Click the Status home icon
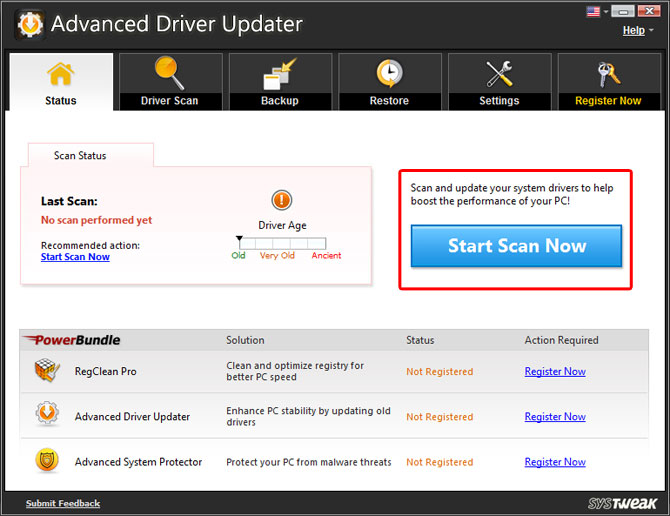 [60, 74]
